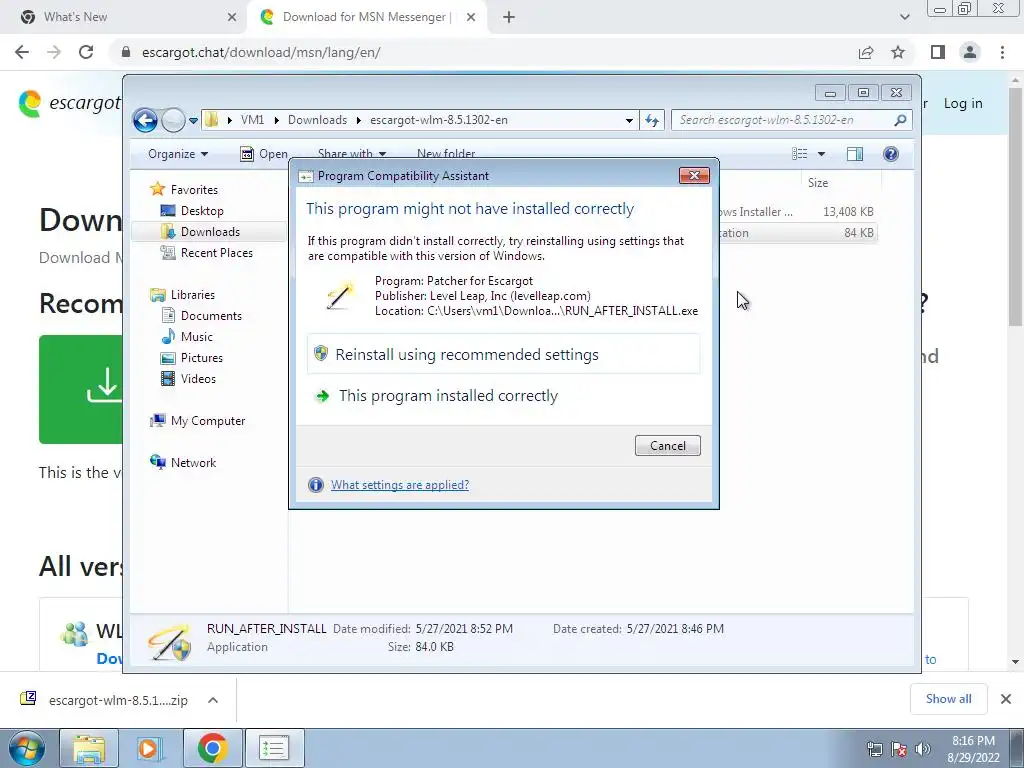Expand the address bar history dropdown
The width and height of the screenshot is (1024, 768).
629,120
